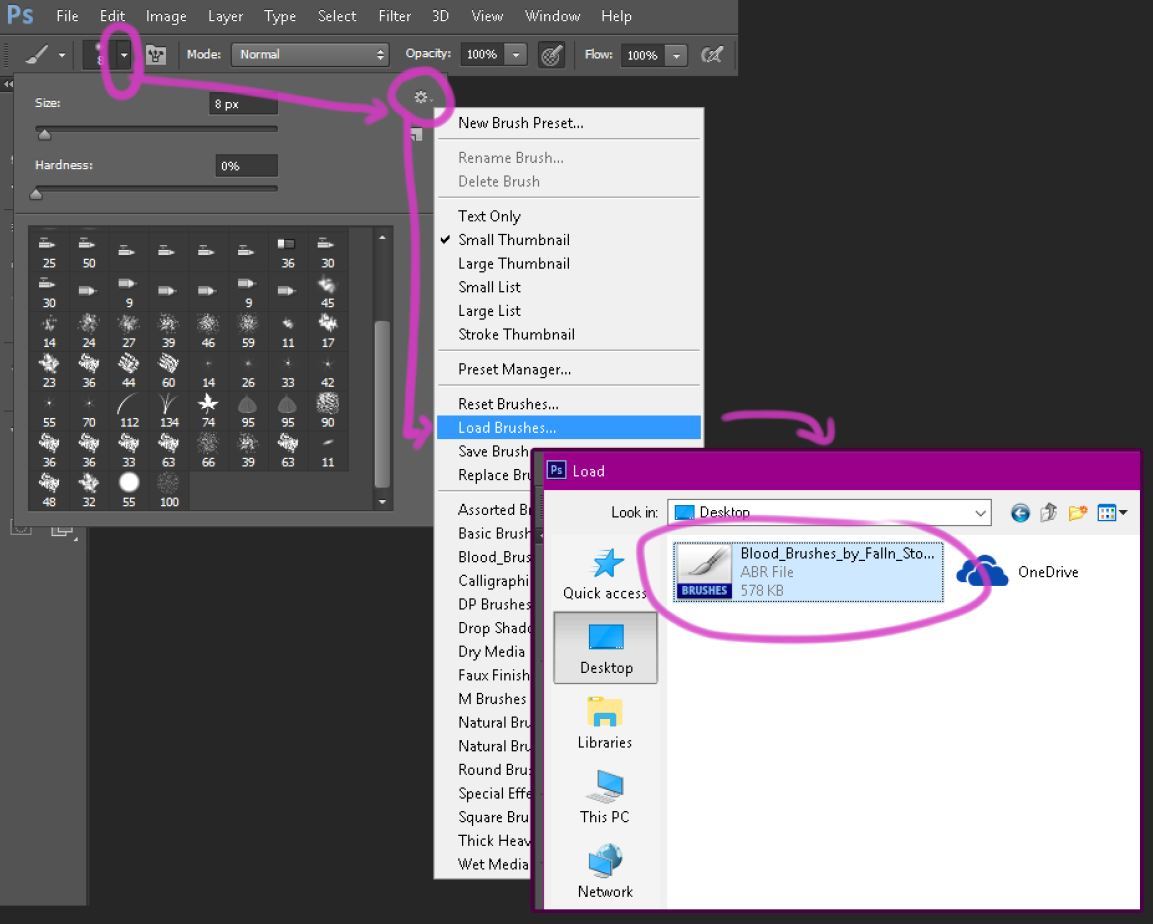Screen dimensions: 1153x924
Task: Toggle the Brush panel icon
Action: point(156,54)
